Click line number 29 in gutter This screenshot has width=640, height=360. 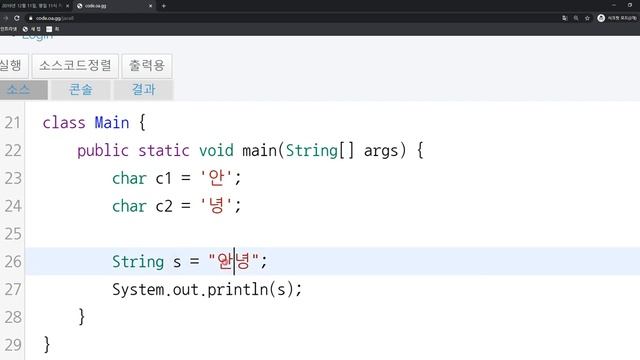click(x=12, y=345)
